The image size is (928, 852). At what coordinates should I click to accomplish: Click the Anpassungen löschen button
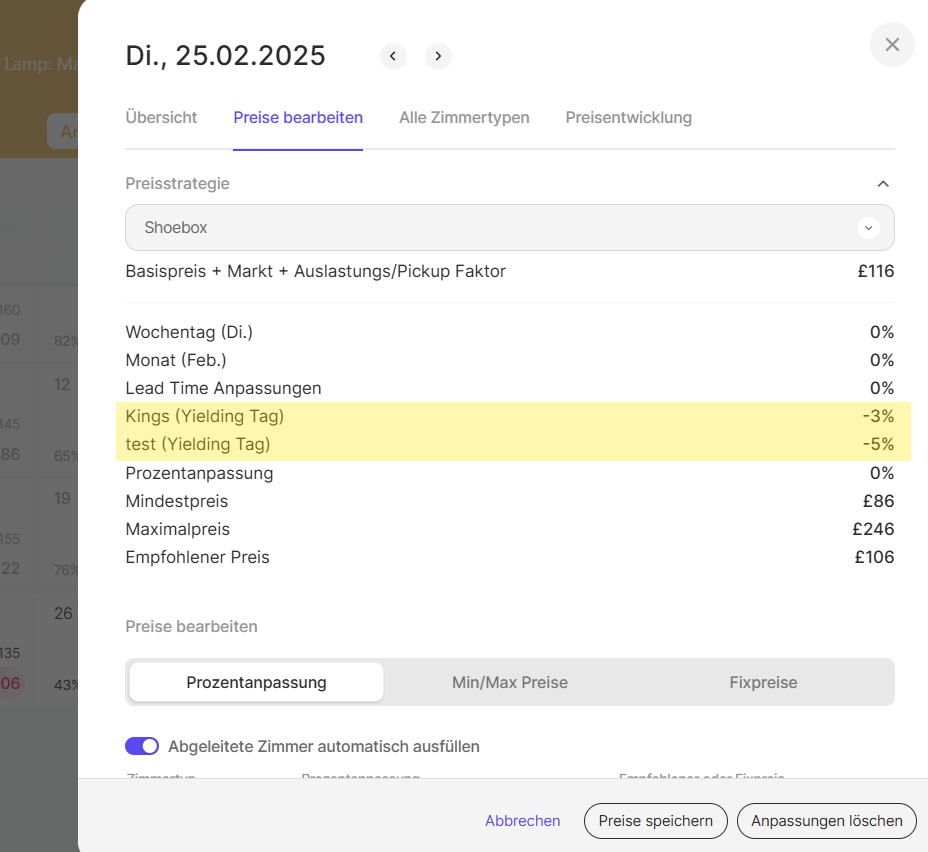point(826,821)
